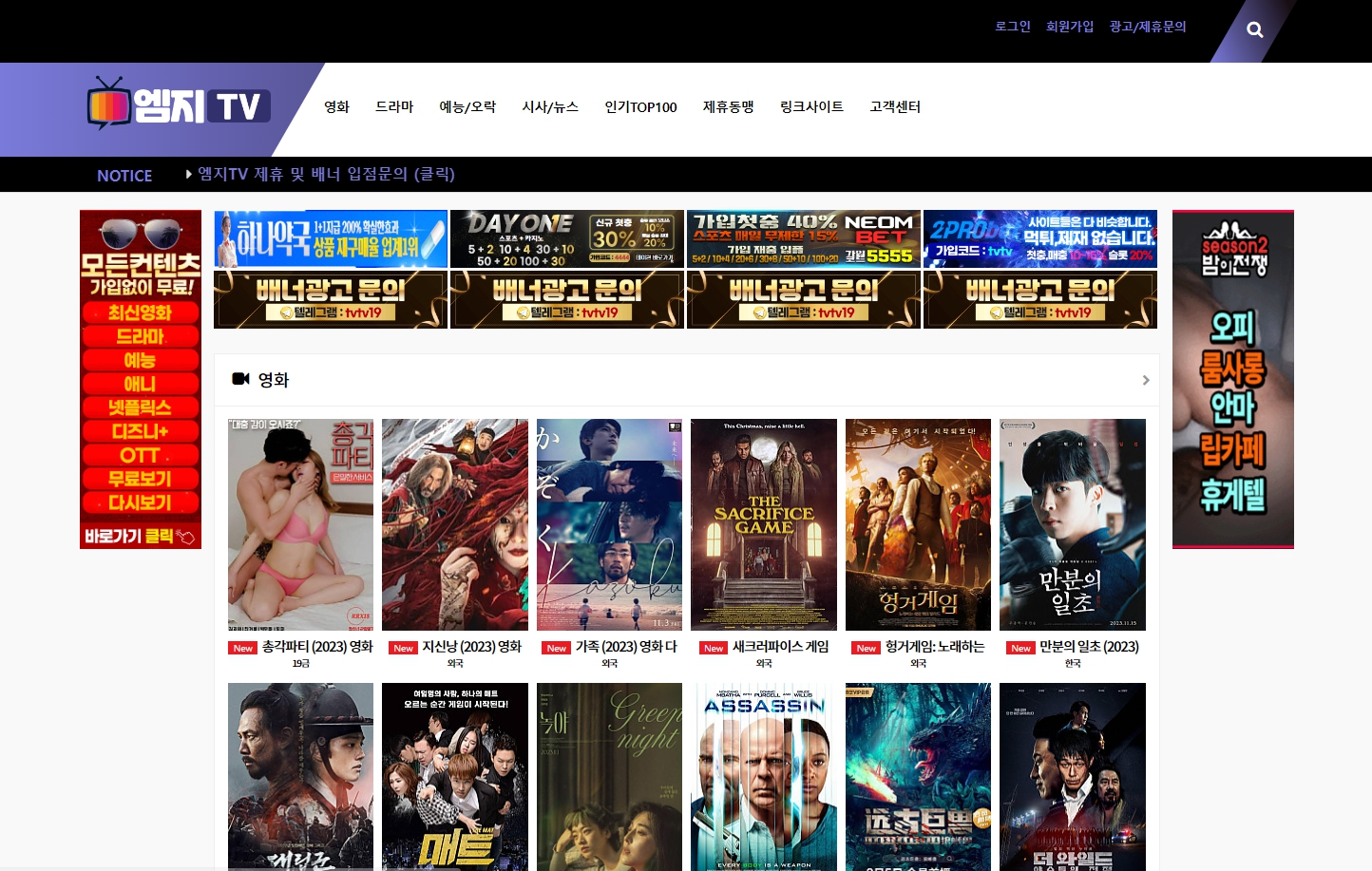1372x871 pixels.
Task: Click the video camera icon beside 영화
Action: tap(240, 379)
